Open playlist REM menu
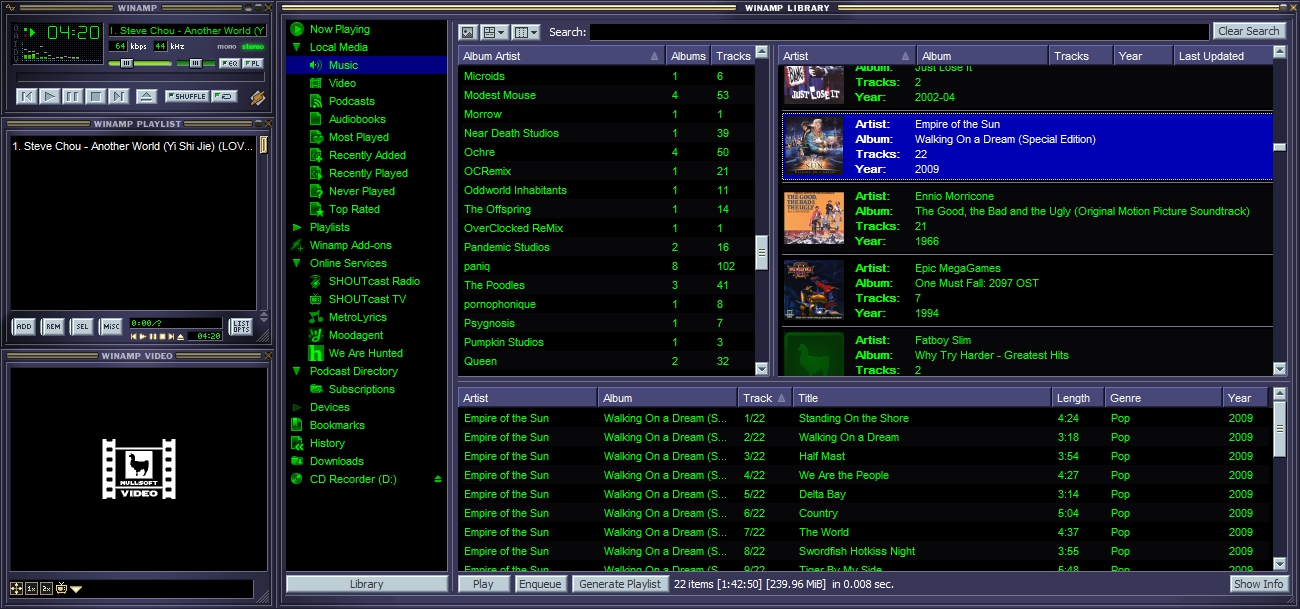Viewport: 1300px width, 609px height. (53, 327)
